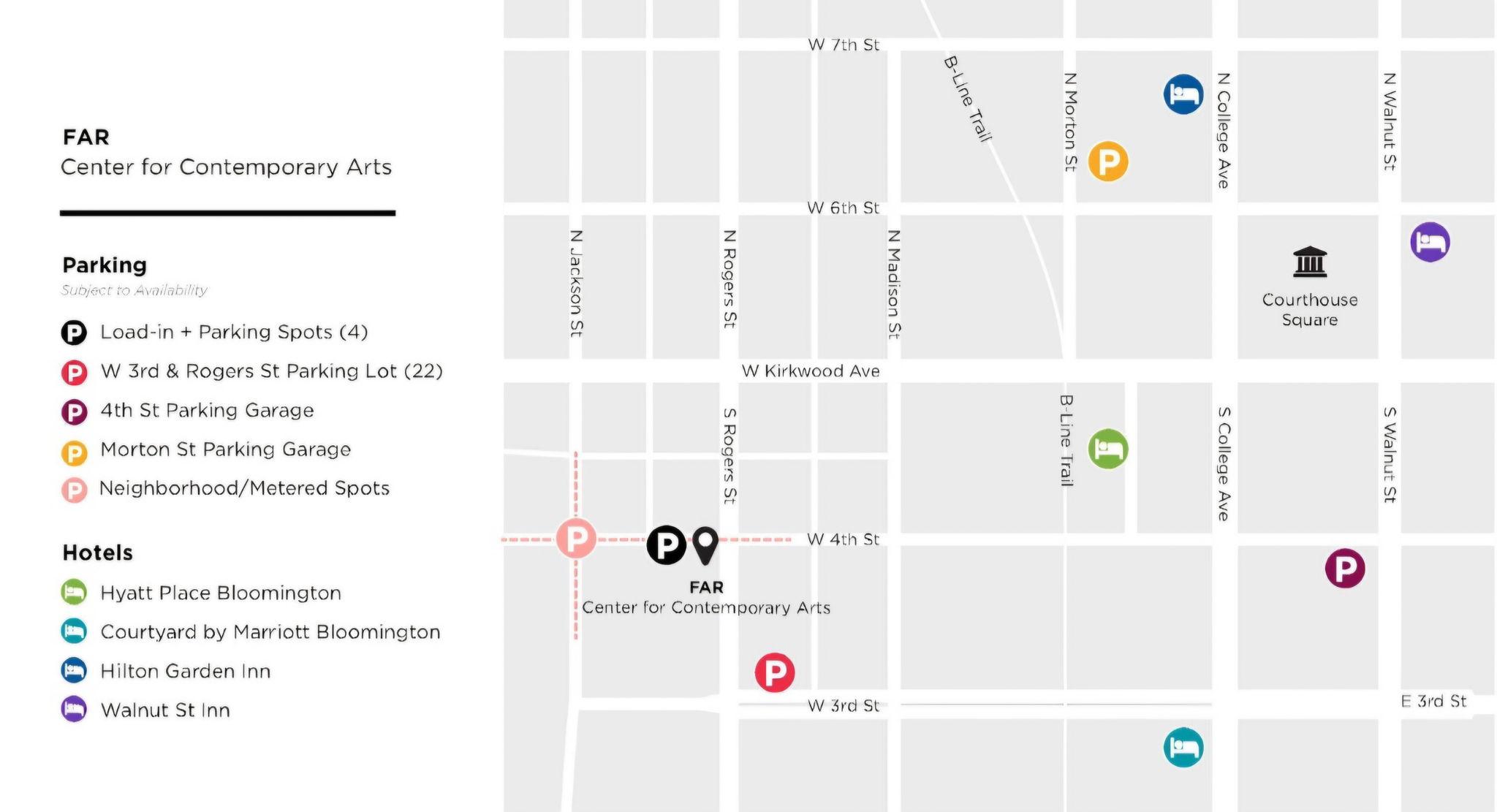Viewport: 1497px width, 812px height.
Task: Click the teal Courtyard Marriott map marker
Action: (x=1183, y=747)
